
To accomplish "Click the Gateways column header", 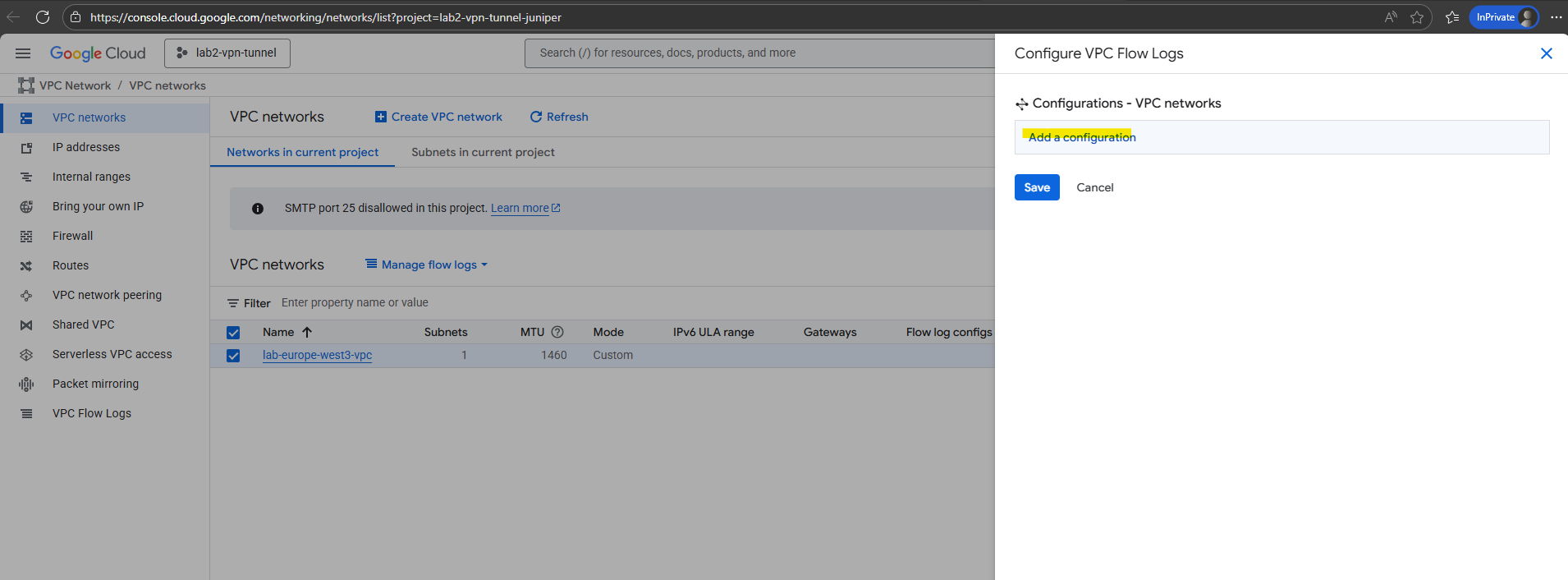I will 830,332.
